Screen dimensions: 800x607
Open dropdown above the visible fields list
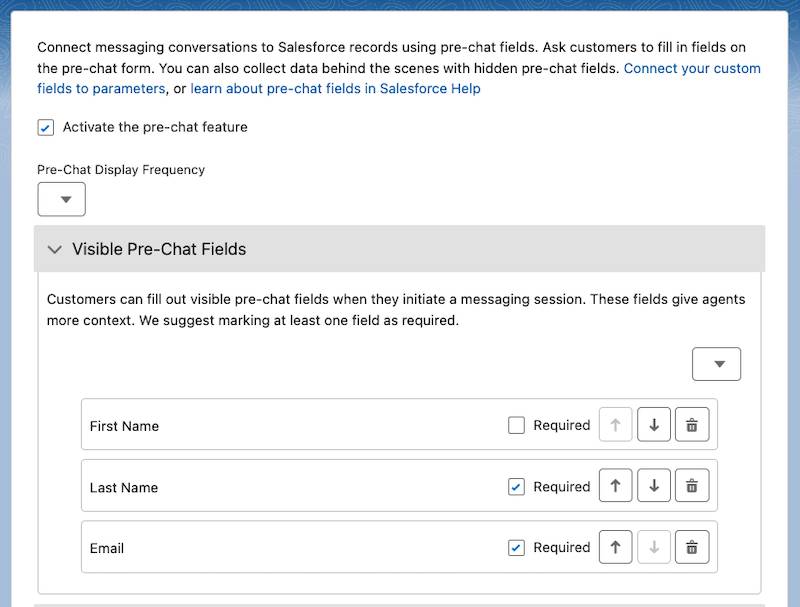[716, 364]
